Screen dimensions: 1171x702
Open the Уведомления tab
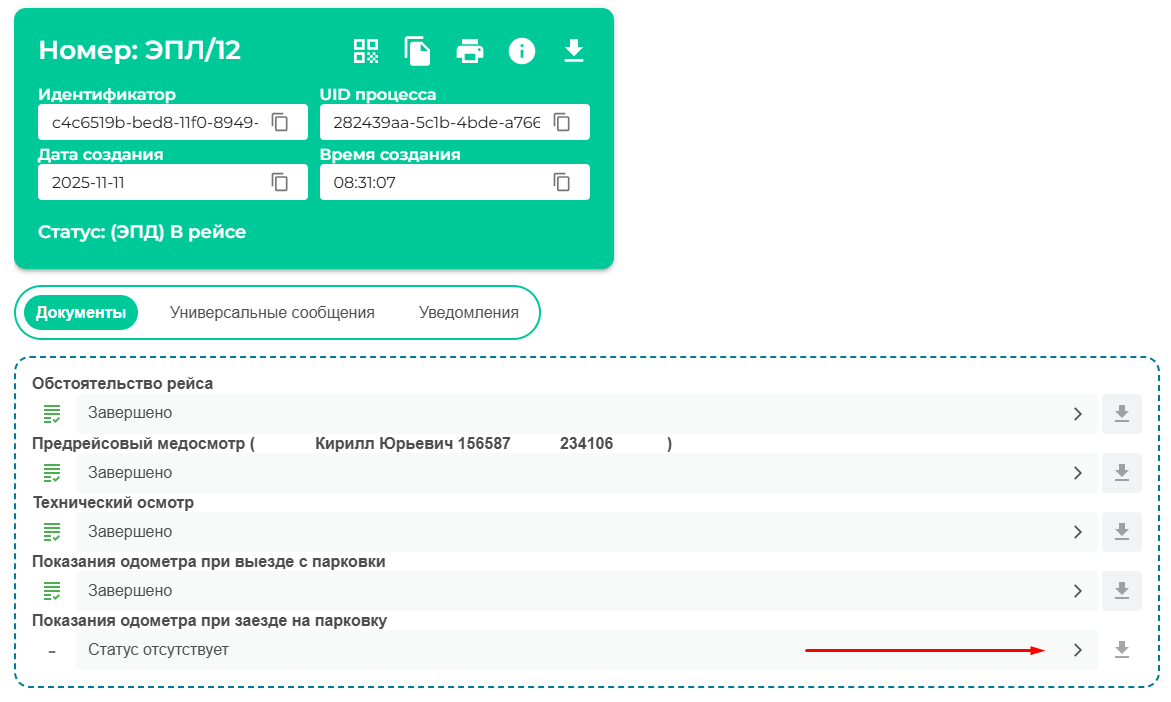coord(468,313)
